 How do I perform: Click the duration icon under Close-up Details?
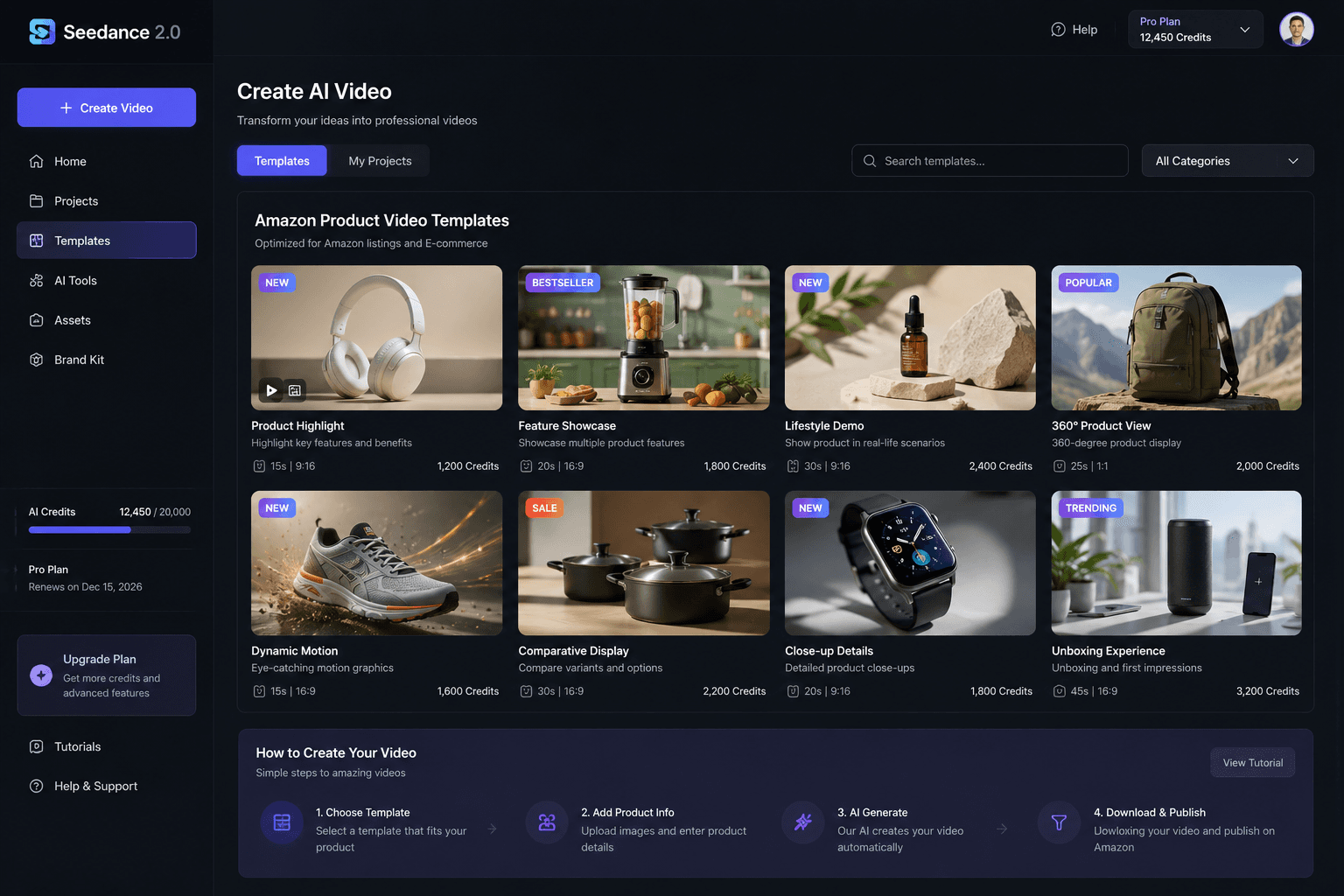tap(793, 691)
